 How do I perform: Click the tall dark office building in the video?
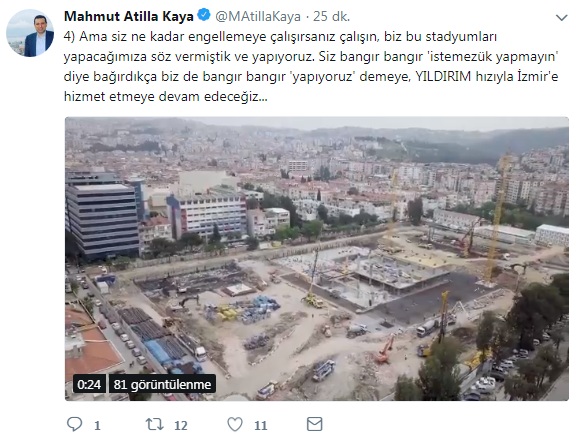(103, 219)
